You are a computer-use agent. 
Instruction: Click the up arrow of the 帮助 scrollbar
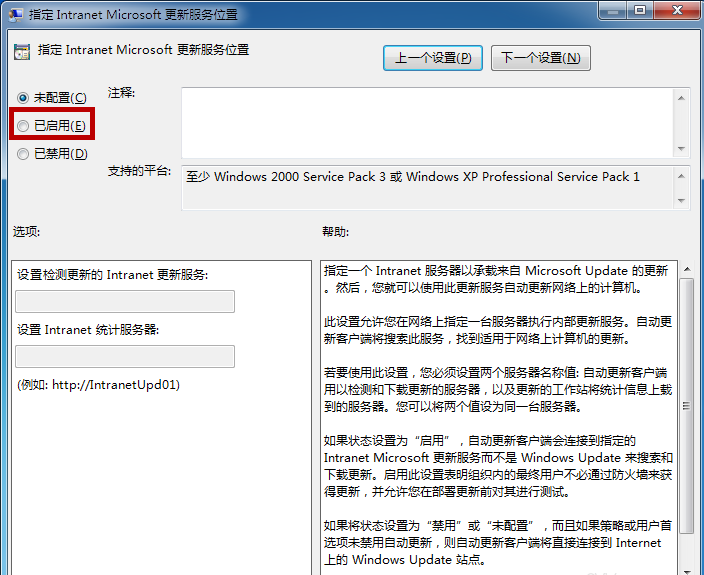(x=687, y=269)
